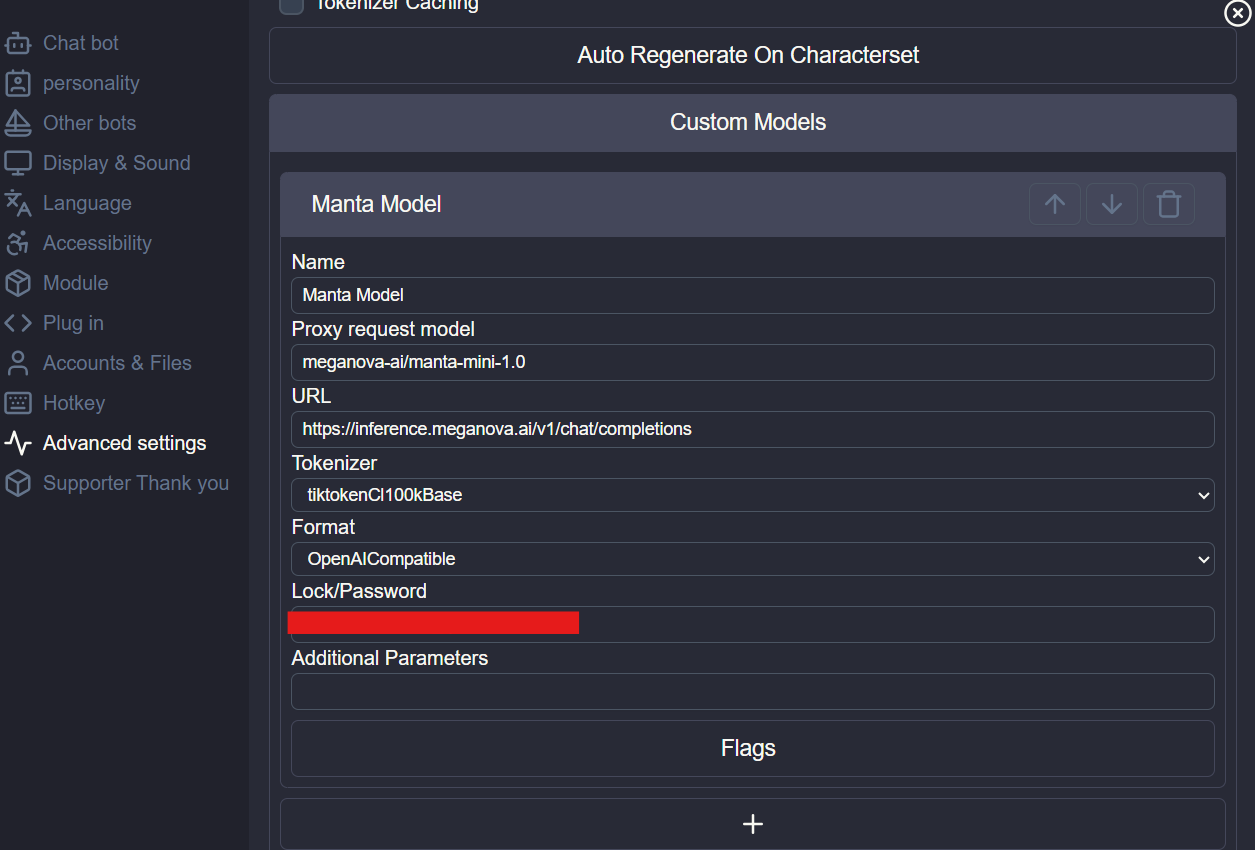Expand the Tokenizer dropdown

pyautogui.click(x=752, y=495)
